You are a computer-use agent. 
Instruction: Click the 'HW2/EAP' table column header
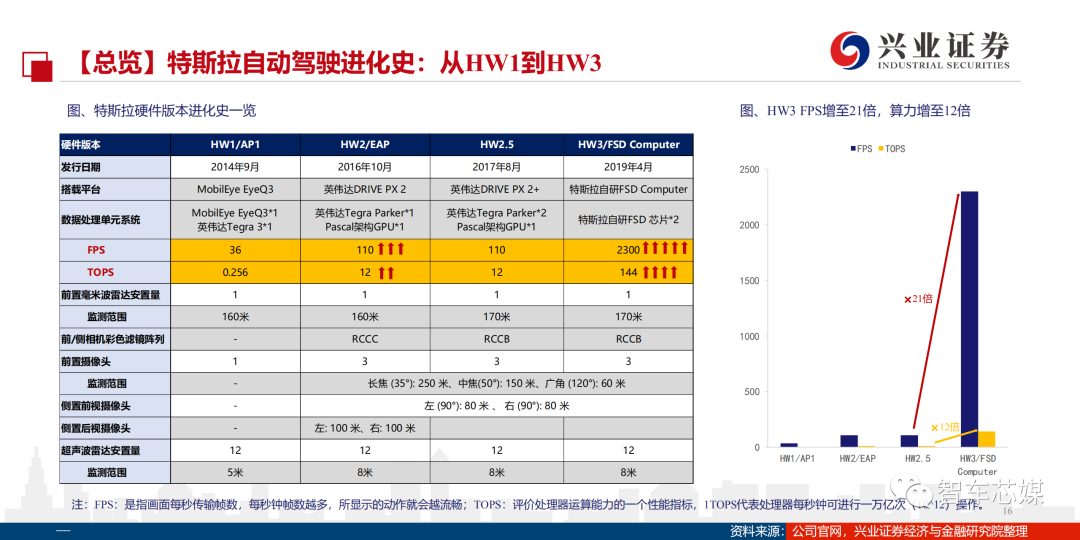(365, 145)
